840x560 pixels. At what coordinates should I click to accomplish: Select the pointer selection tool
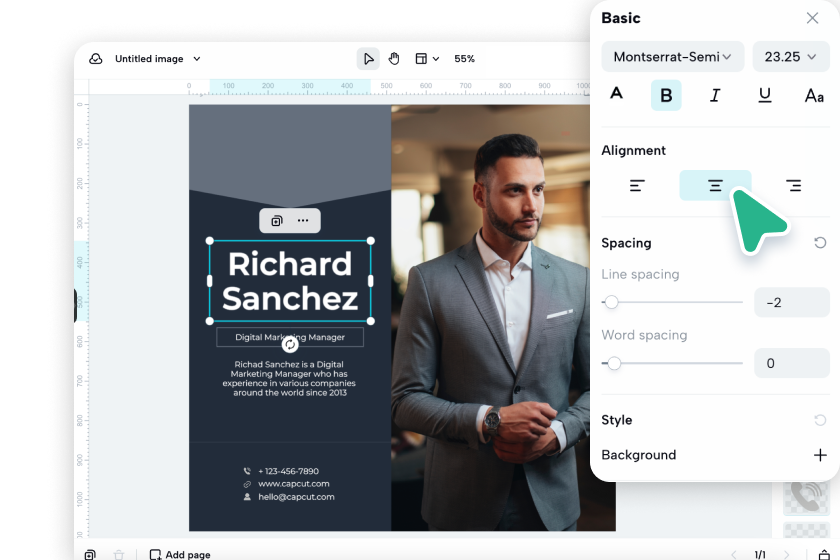(x=368, y=59)
